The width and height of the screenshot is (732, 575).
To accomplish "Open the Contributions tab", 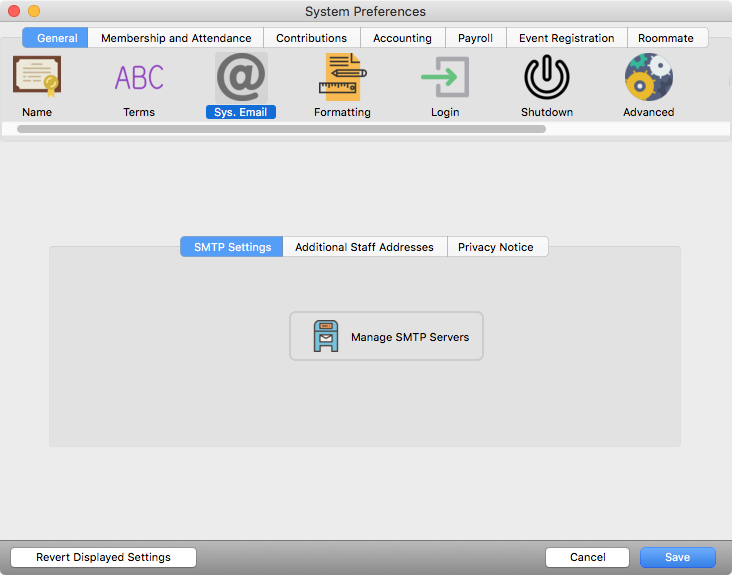I will tap(311, 38).
